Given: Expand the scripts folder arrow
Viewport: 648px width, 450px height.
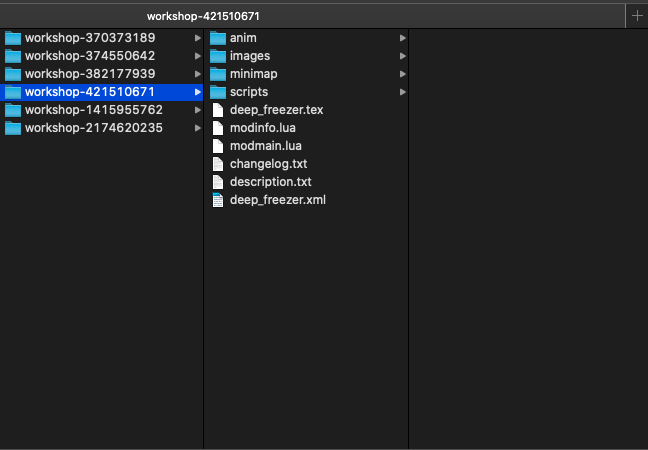Looking at the screenshot, I should pos(403,92).
